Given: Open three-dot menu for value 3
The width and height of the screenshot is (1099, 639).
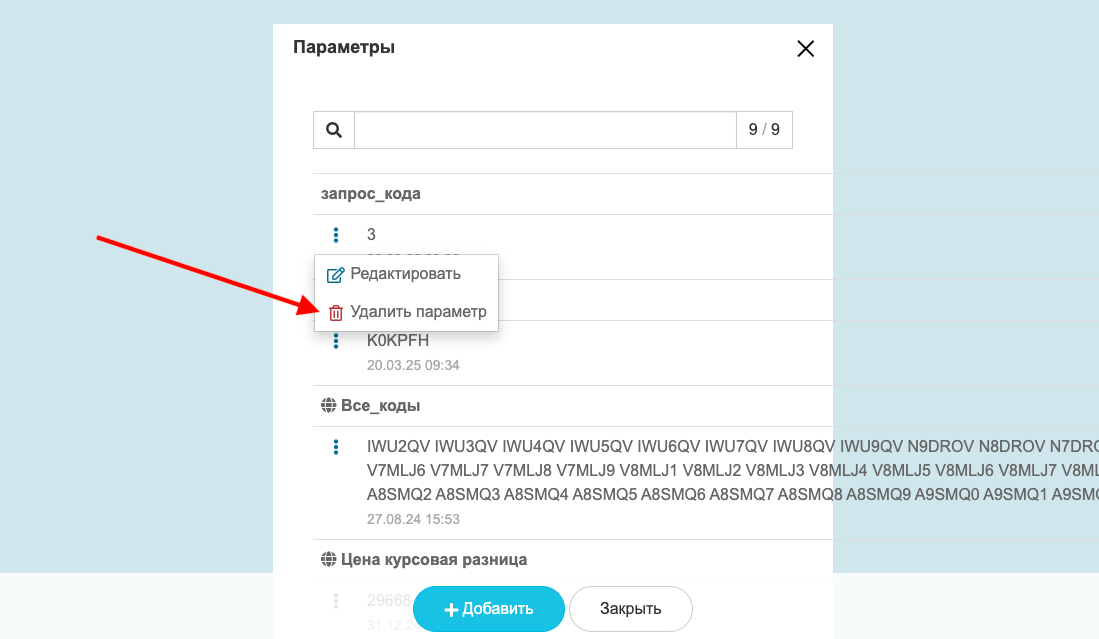Looking at the screenshot, I should (336, 235).
